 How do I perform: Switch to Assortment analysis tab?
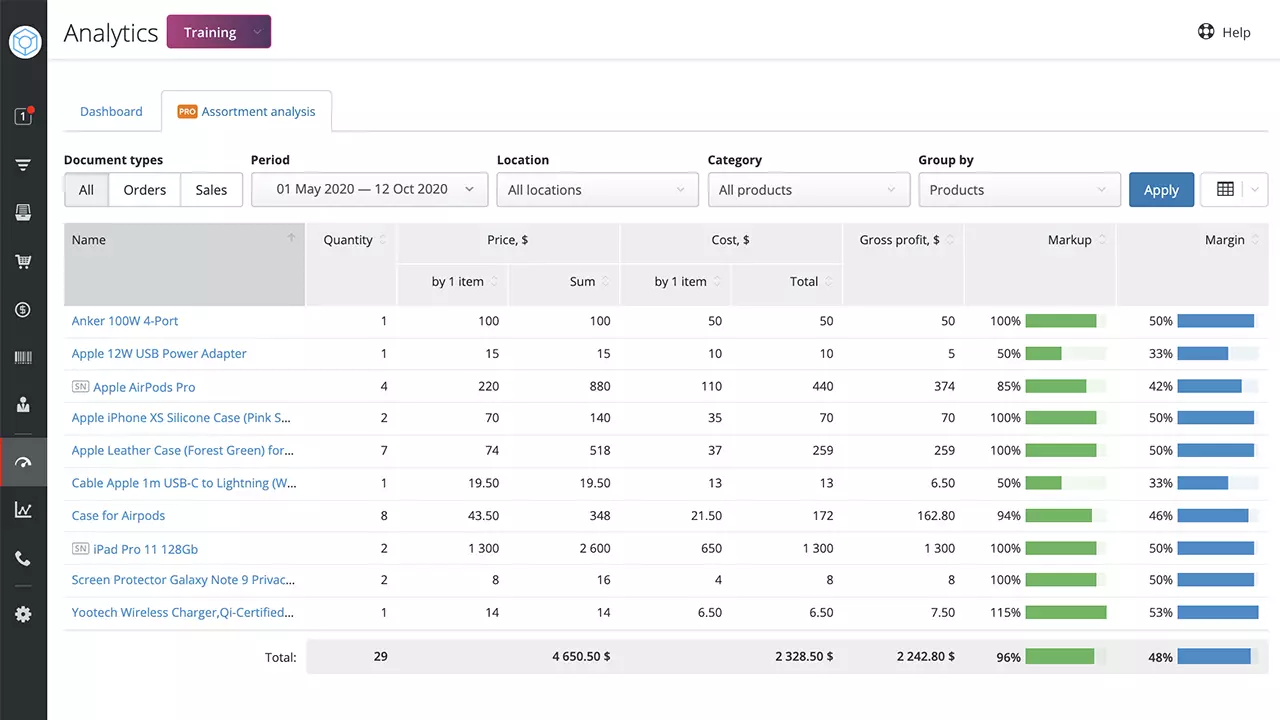click(246, 112)
